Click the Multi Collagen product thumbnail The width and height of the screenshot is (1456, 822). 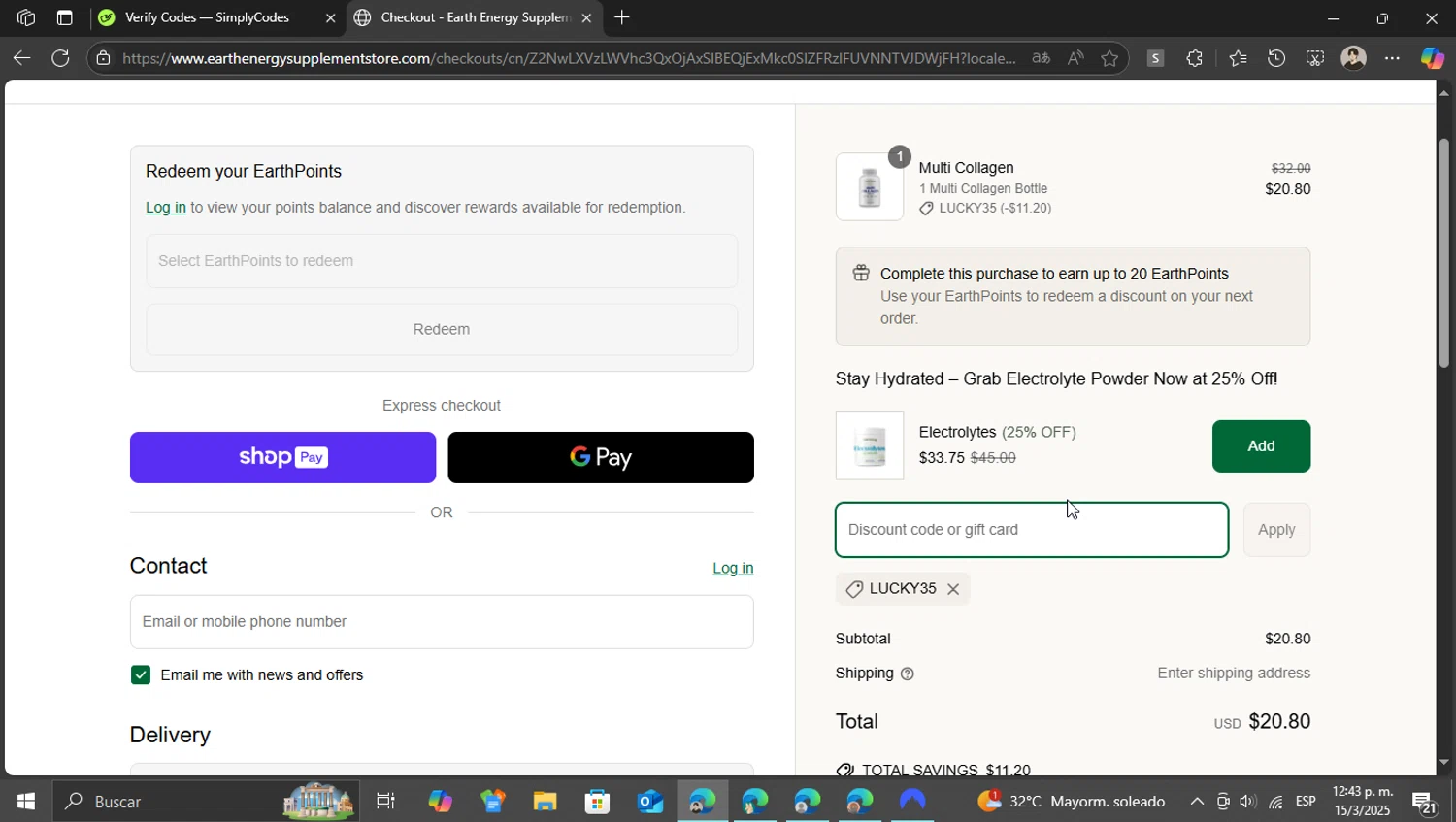(870, 186)
